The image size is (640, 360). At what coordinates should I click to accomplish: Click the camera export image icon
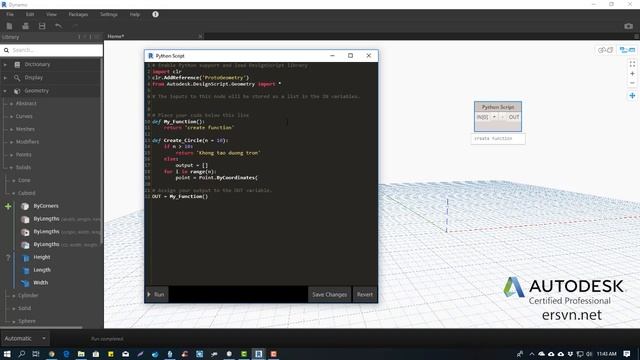629,26
